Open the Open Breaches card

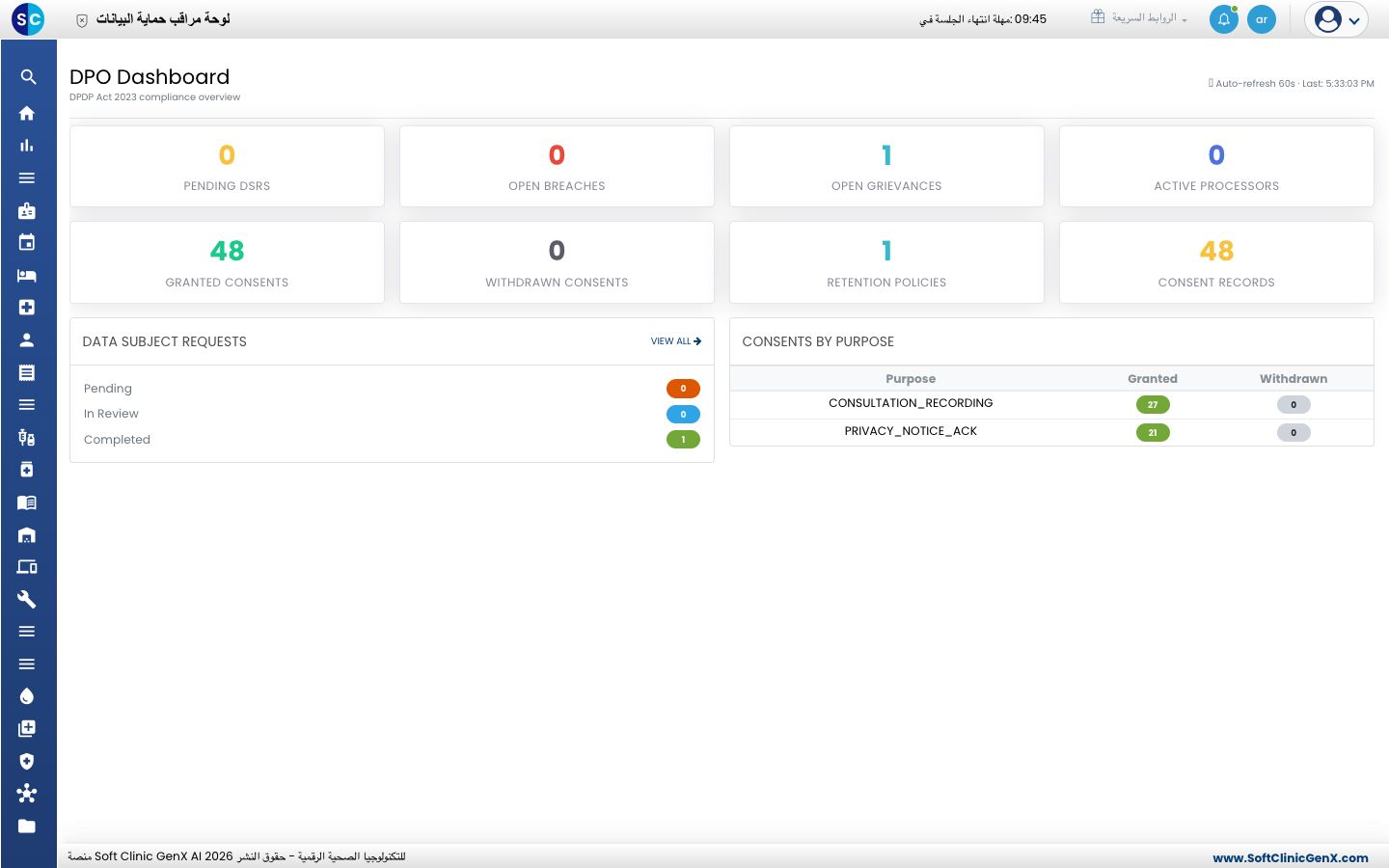click(557, 166)
